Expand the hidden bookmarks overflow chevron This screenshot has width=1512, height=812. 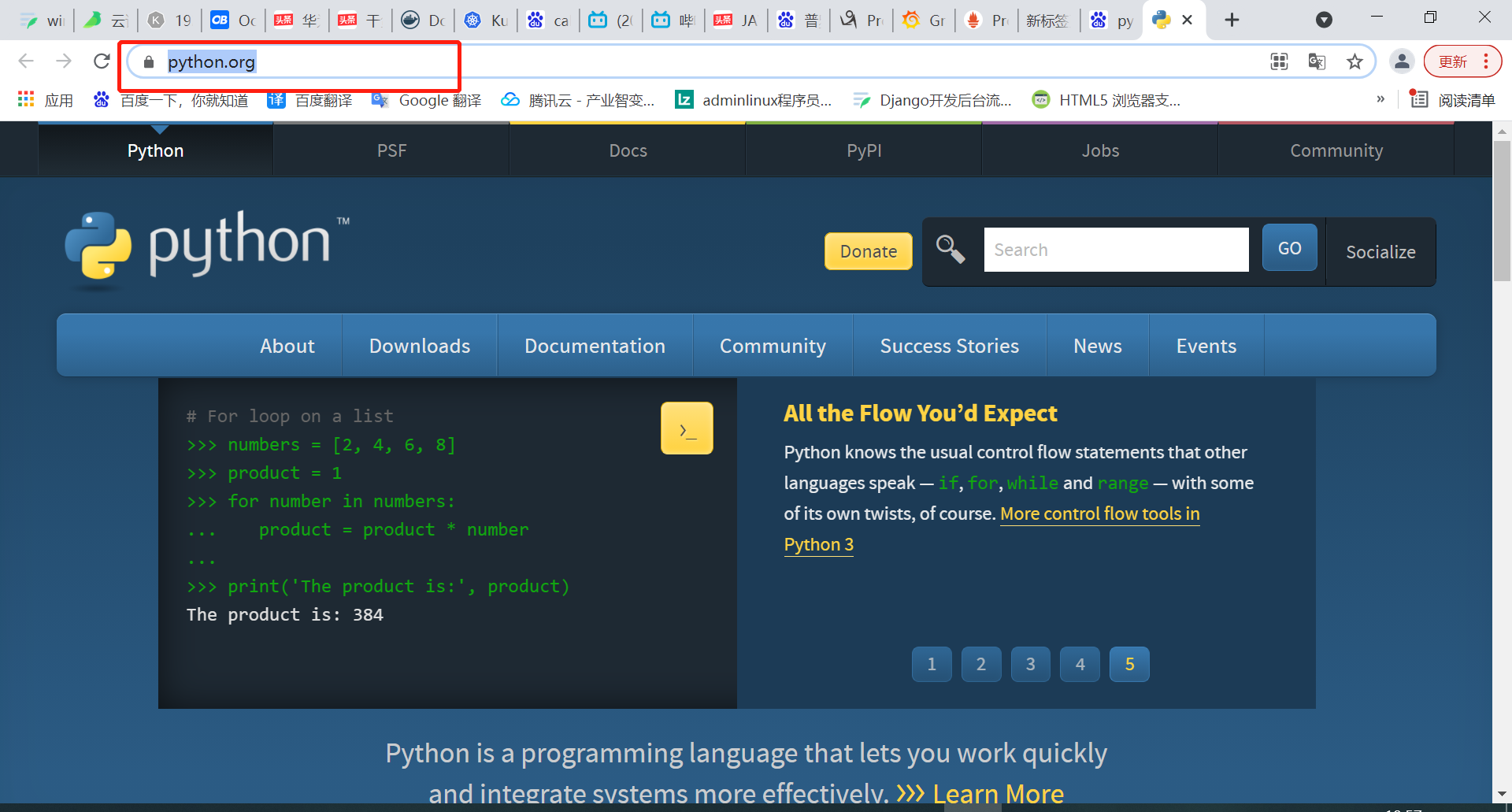pyautogui.click(x=1380, y=99)
